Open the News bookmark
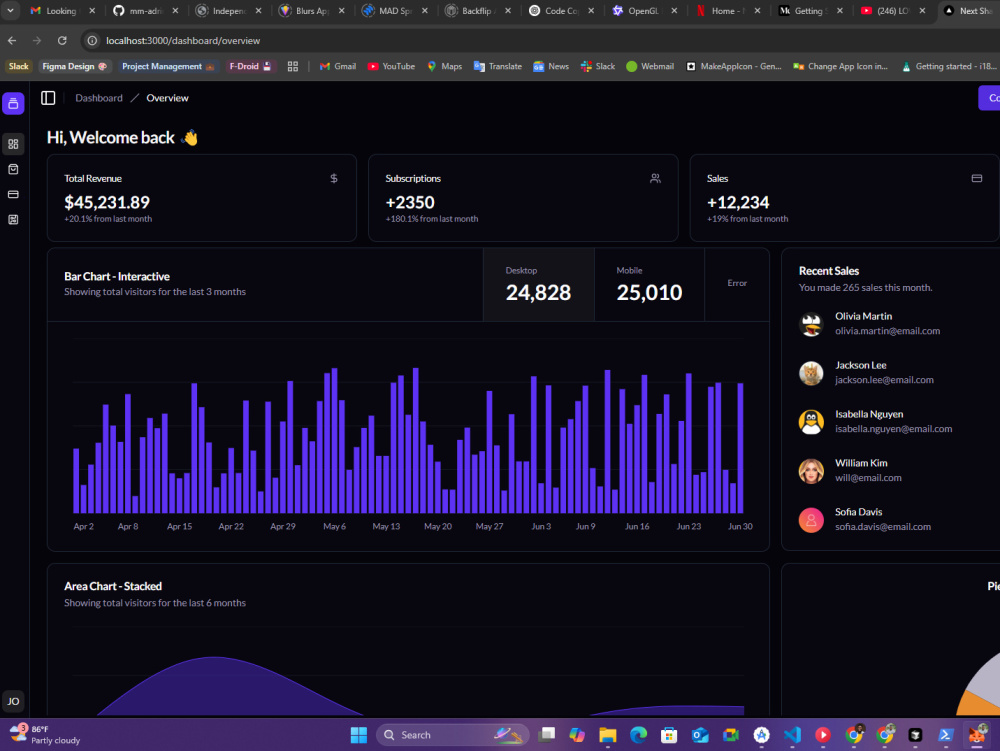The image size is (1000, 751). (552, 66)
